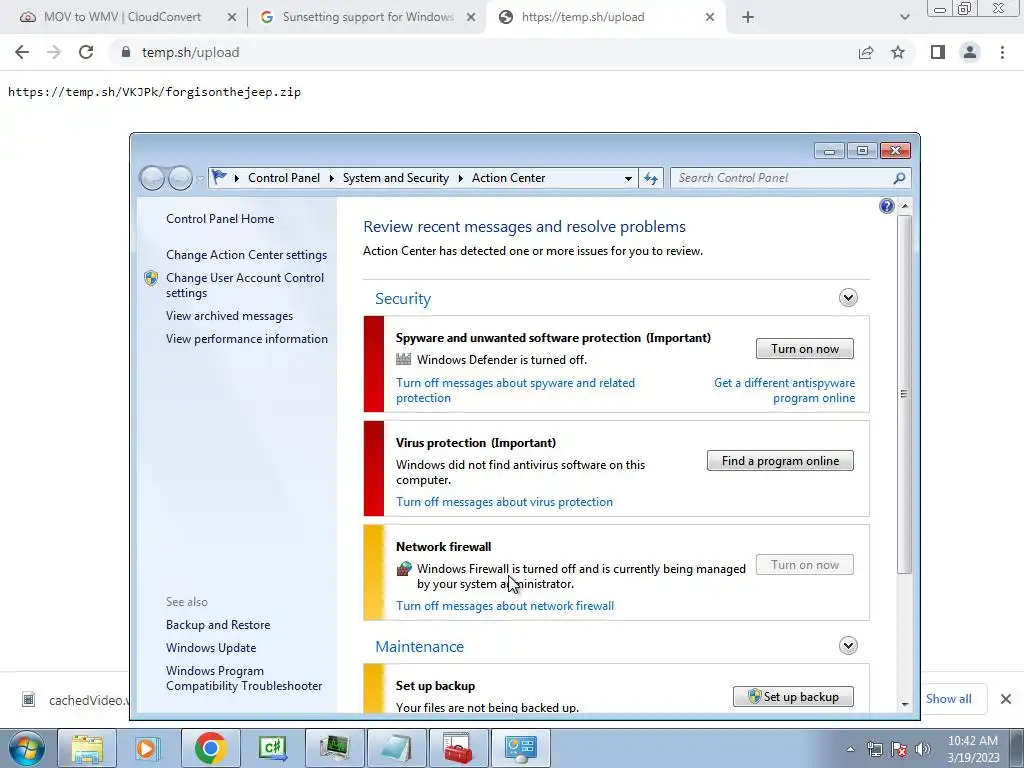
Task: Click the Chrome forward arrow
Action: coord(54,52)
